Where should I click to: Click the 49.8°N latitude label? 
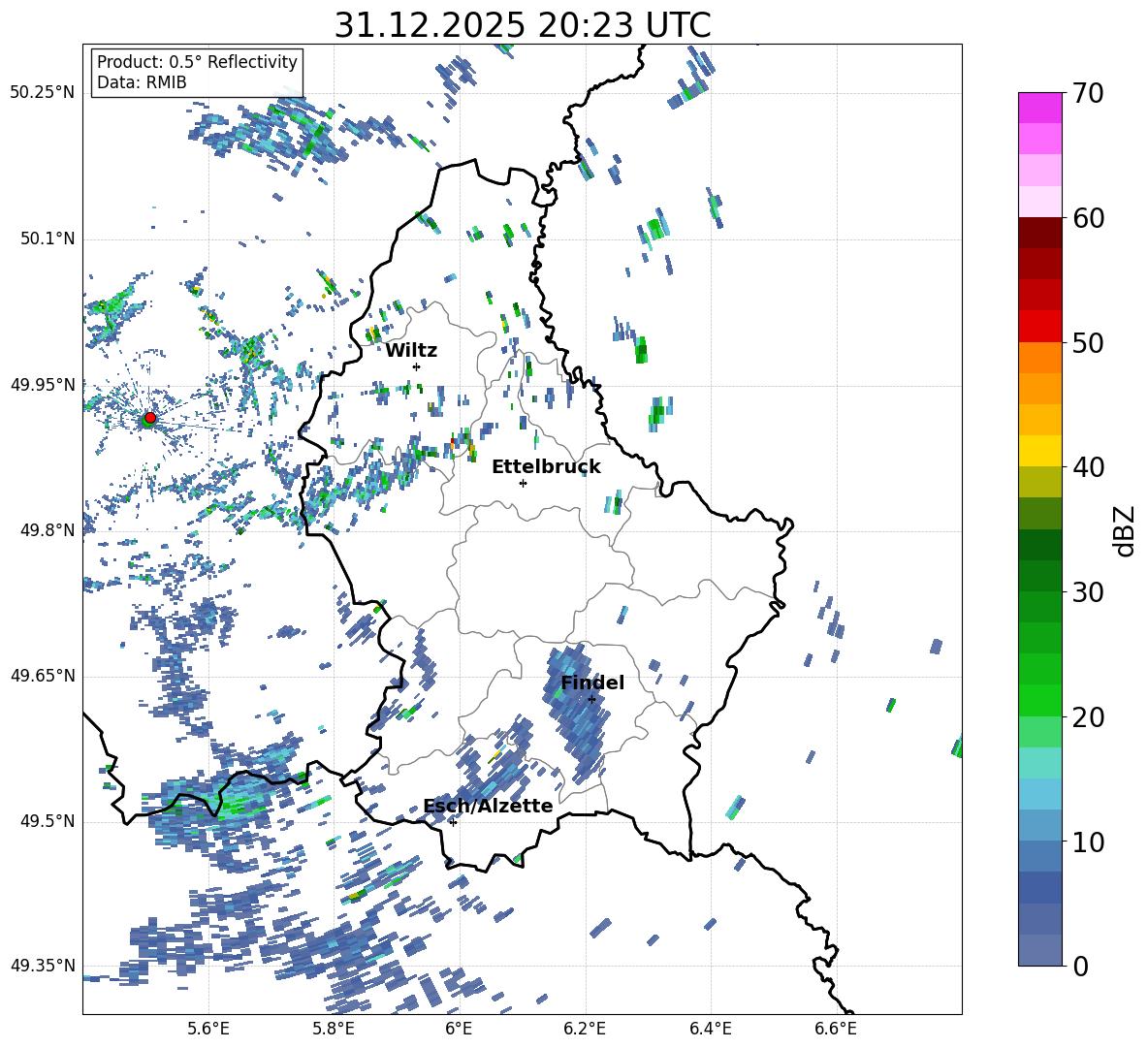coord(48,530)
